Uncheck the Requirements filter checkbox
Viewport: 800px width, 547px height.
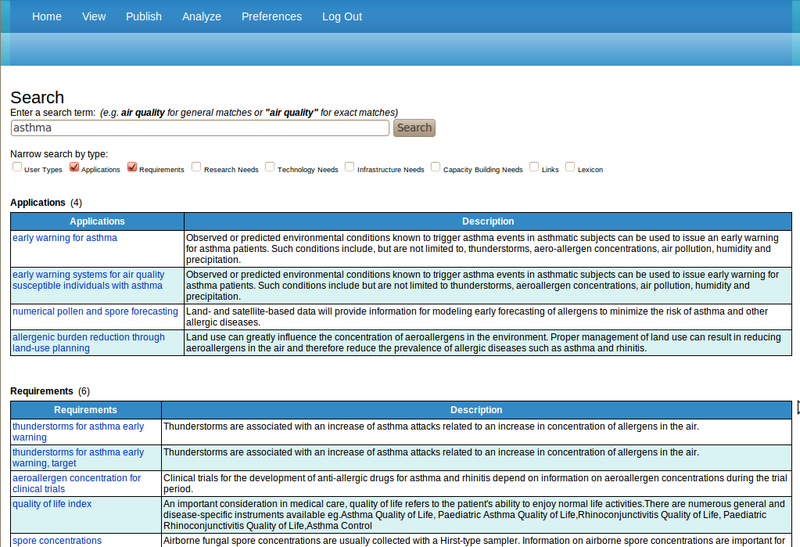tap(132, 168)
